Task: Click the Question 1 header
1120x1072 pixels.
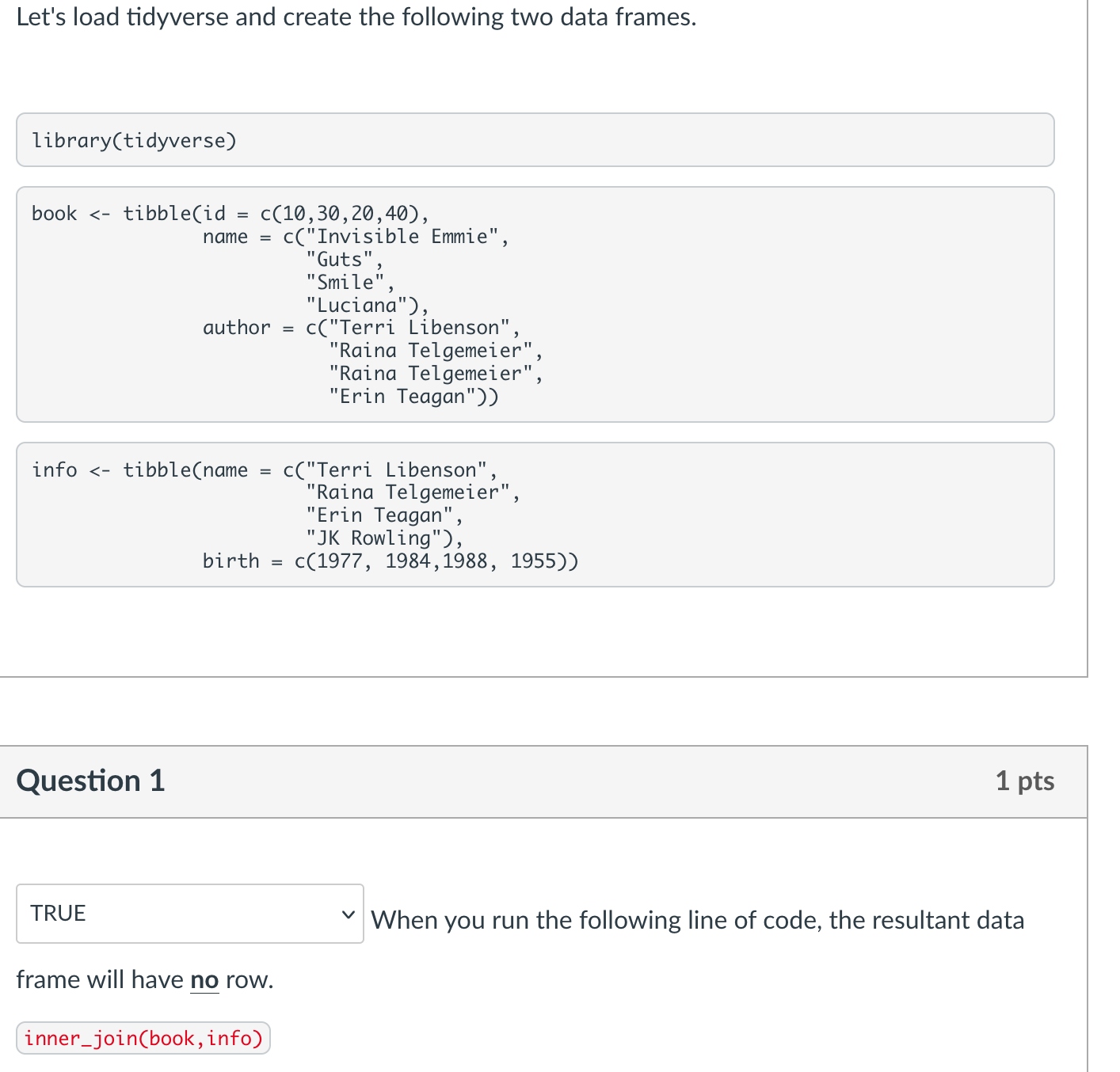Action: click(90, 781)
